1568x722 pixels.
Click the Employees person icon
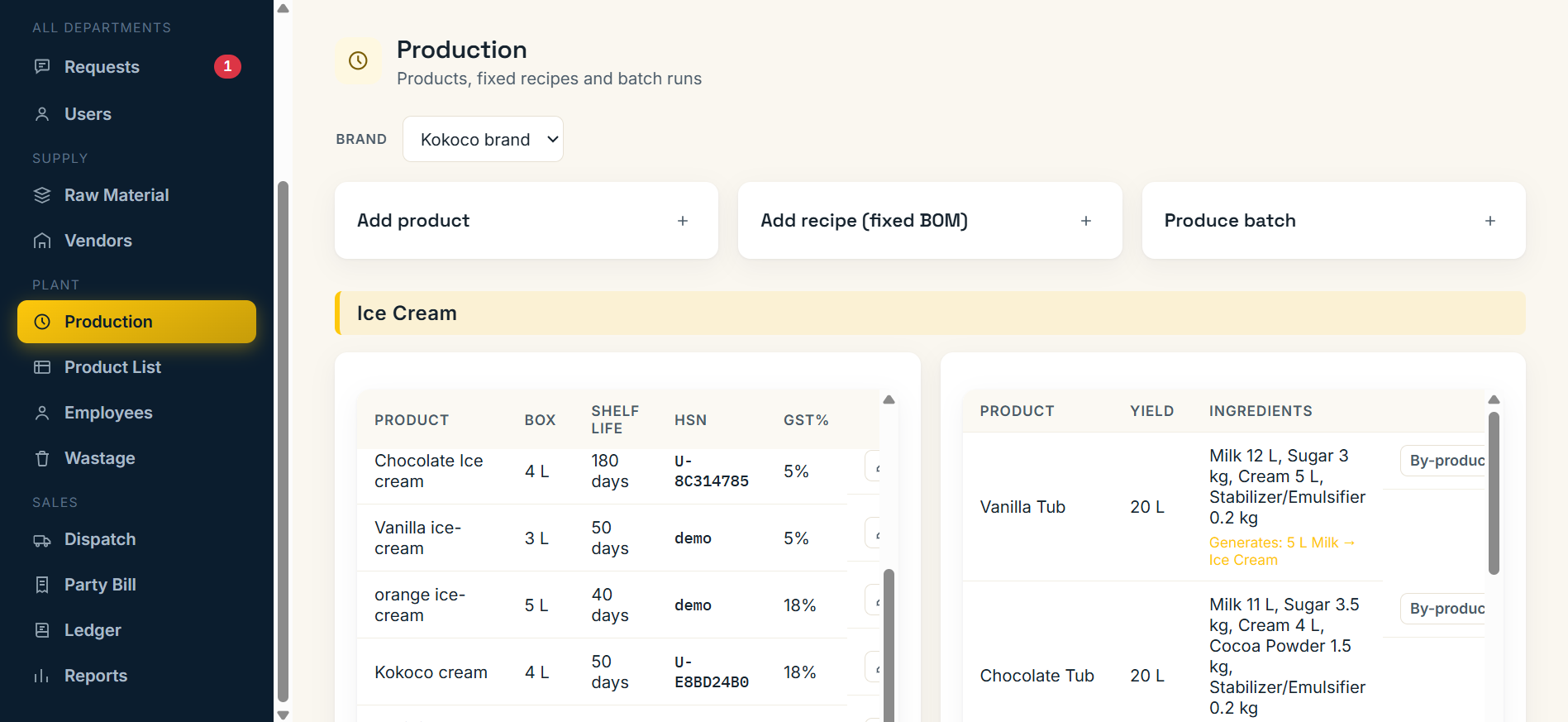(x=42, y=413)
